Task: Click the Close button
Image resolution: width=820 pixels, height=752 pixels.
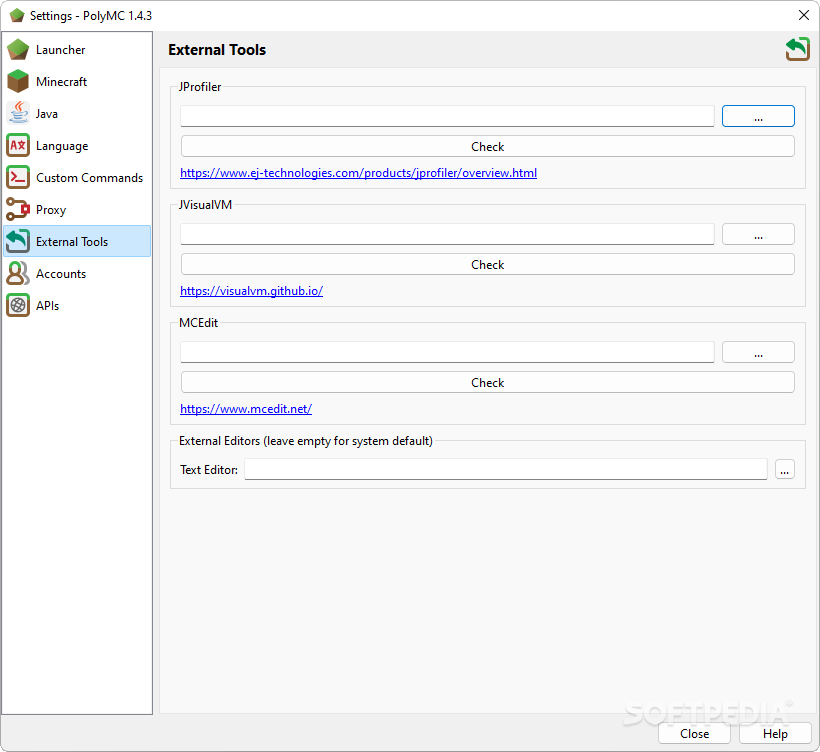Action: point(694,734)
